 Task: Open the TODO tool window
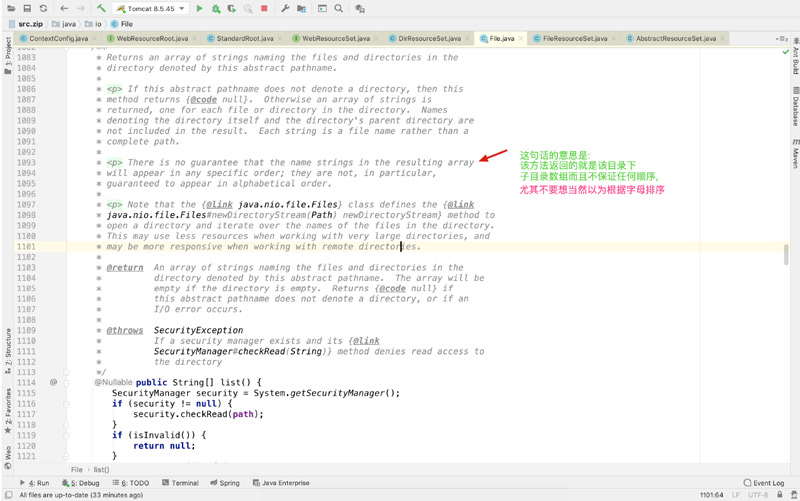click(131, 483)
